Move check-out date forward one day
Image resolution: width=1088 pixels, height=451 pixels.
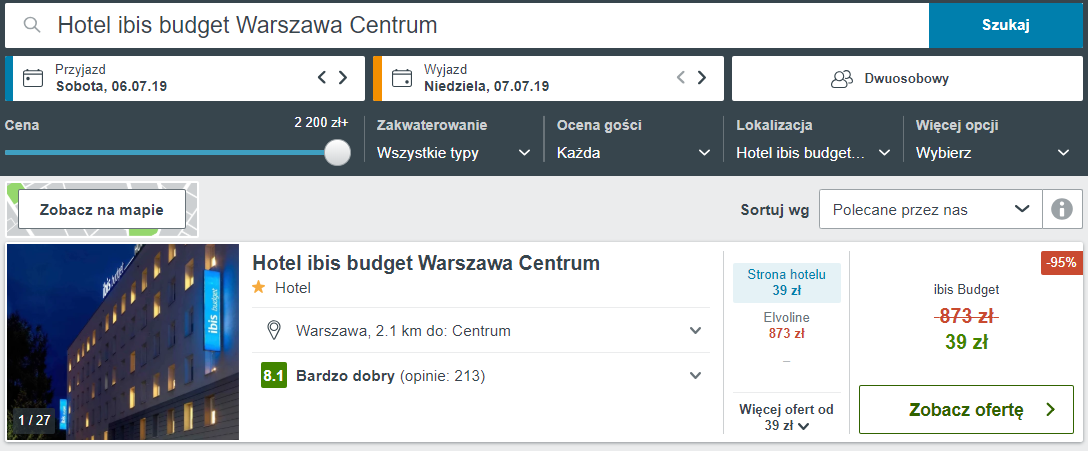[x=702, y=78]
